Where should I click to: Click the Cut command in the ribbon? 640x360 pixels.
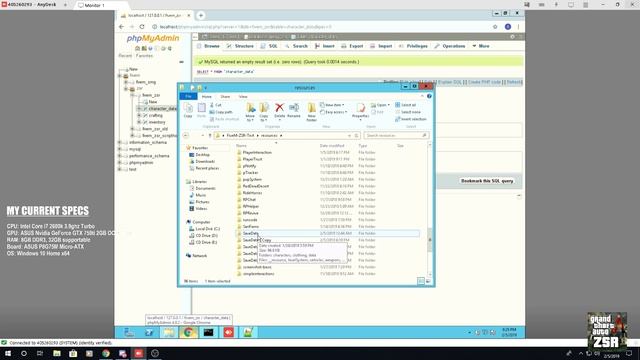click(216, 105)
